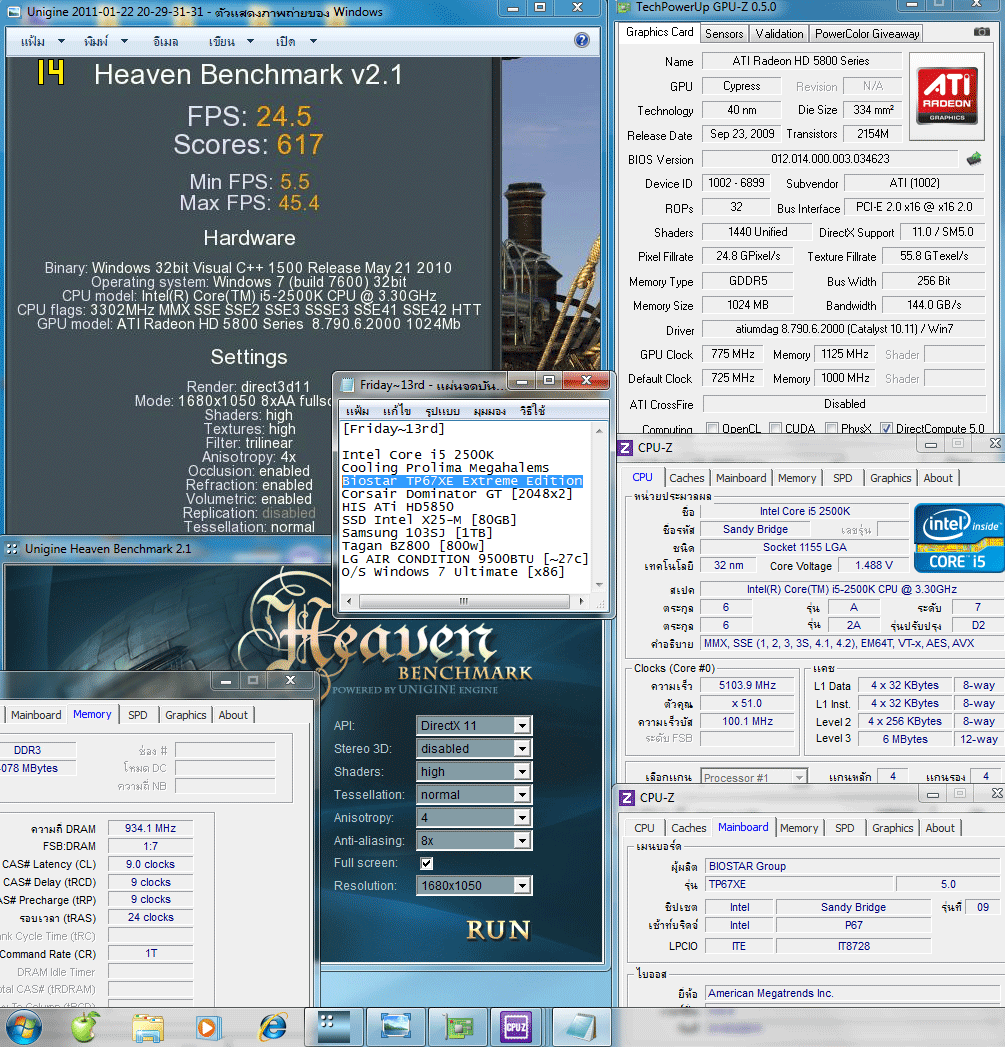Viewport: 1005px width, 1047px height.
Task: Open the Windows Start orb
Action: 24,1026
